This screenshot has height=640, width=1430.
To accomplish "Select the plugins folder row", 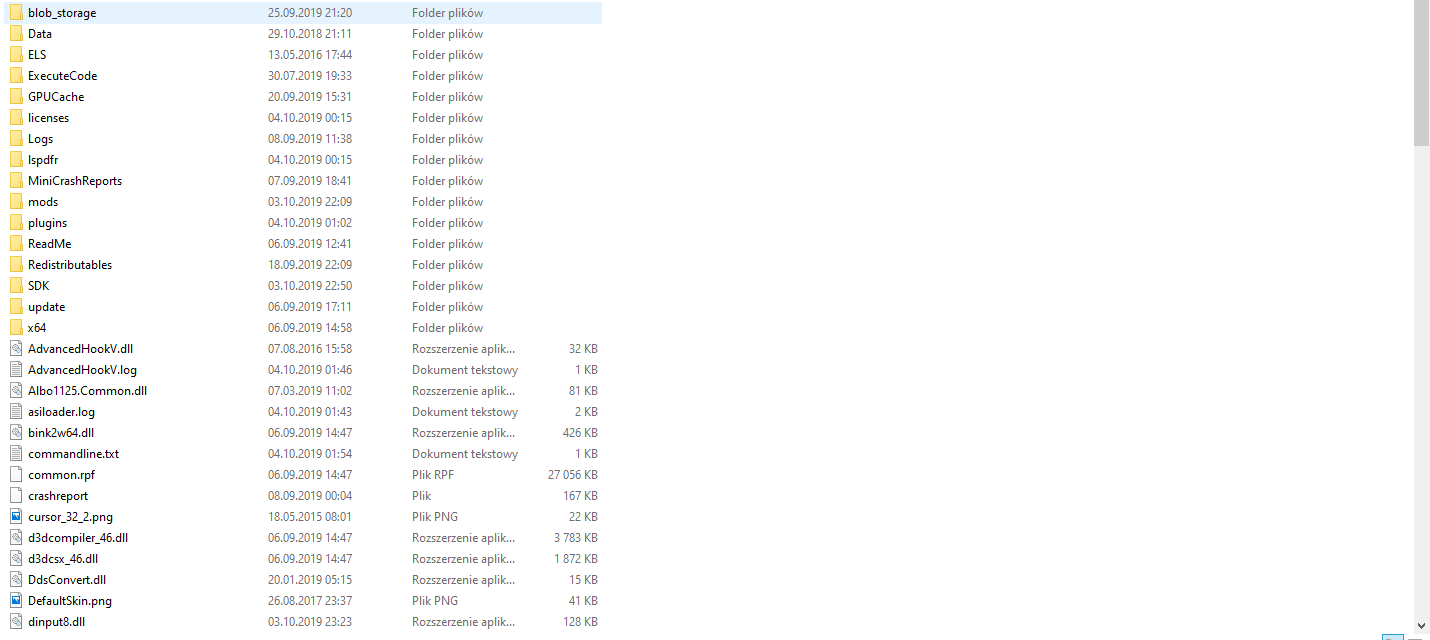I will [304, 223].
